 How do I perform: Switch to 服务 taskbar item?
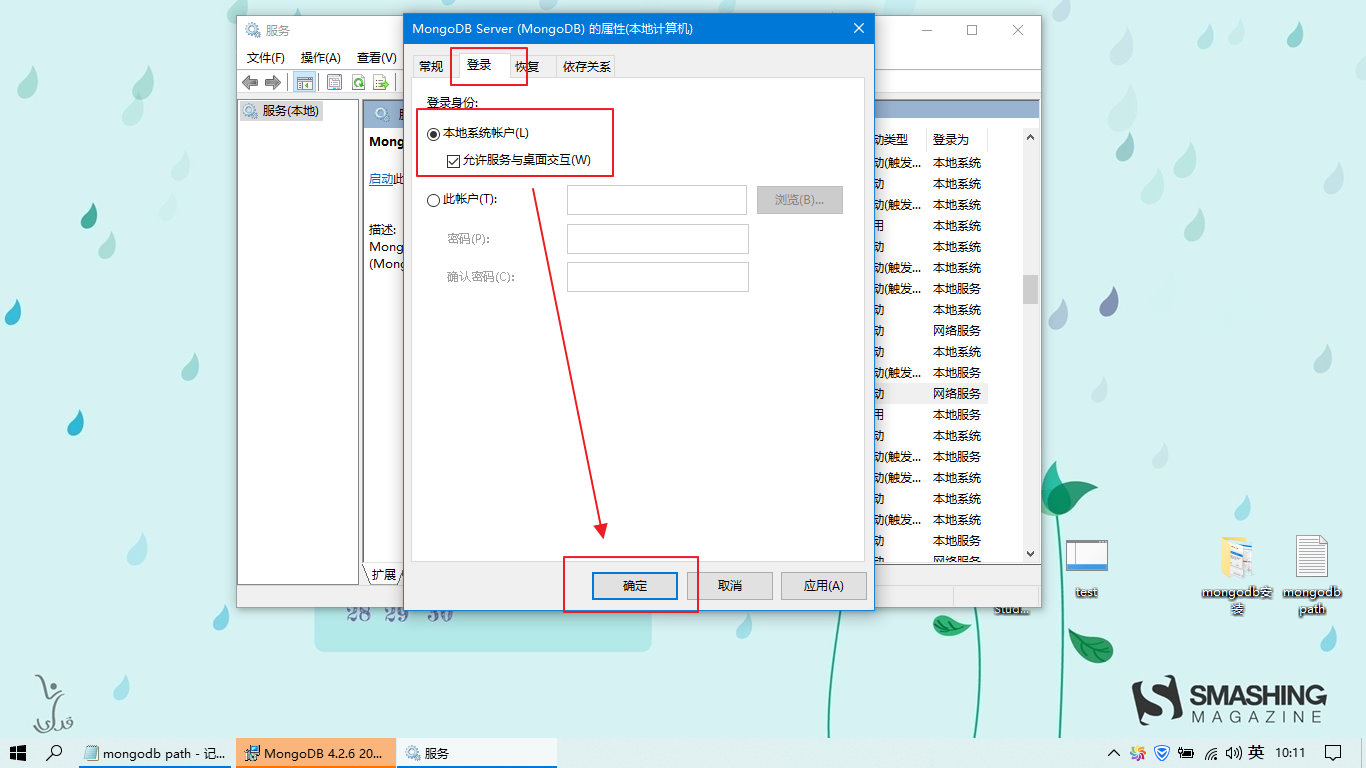[476, 753]
